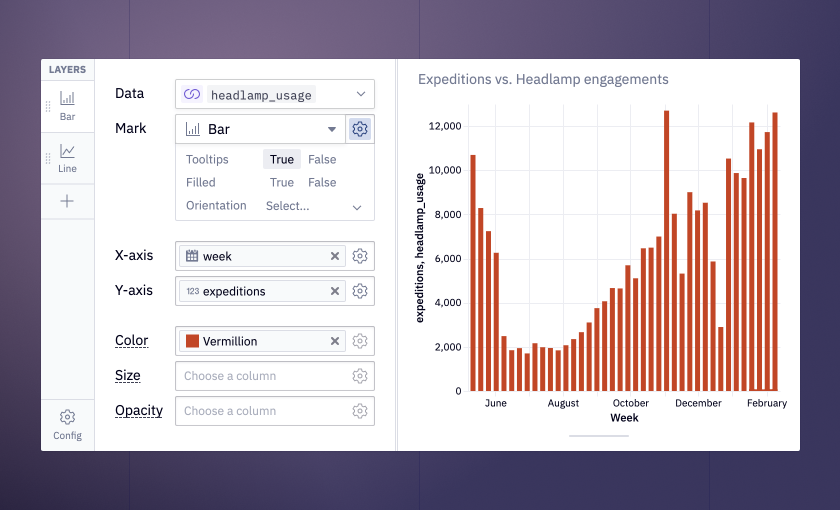Open Opacity settings gear icon
840x510 pixels.
(x=359, y=411)
